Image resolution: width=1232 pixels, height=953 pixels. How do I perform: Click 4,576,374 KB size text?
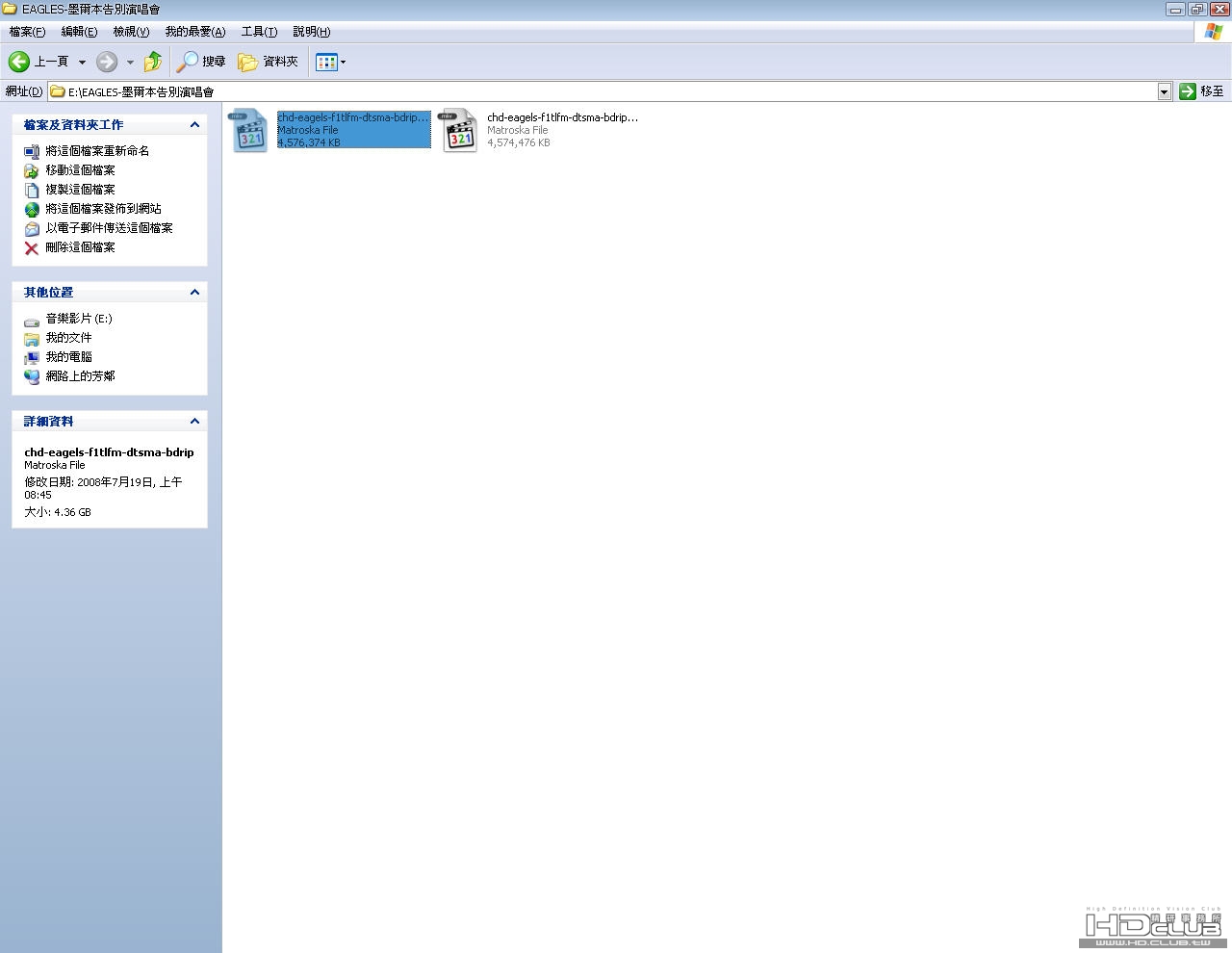click(309, 142)
